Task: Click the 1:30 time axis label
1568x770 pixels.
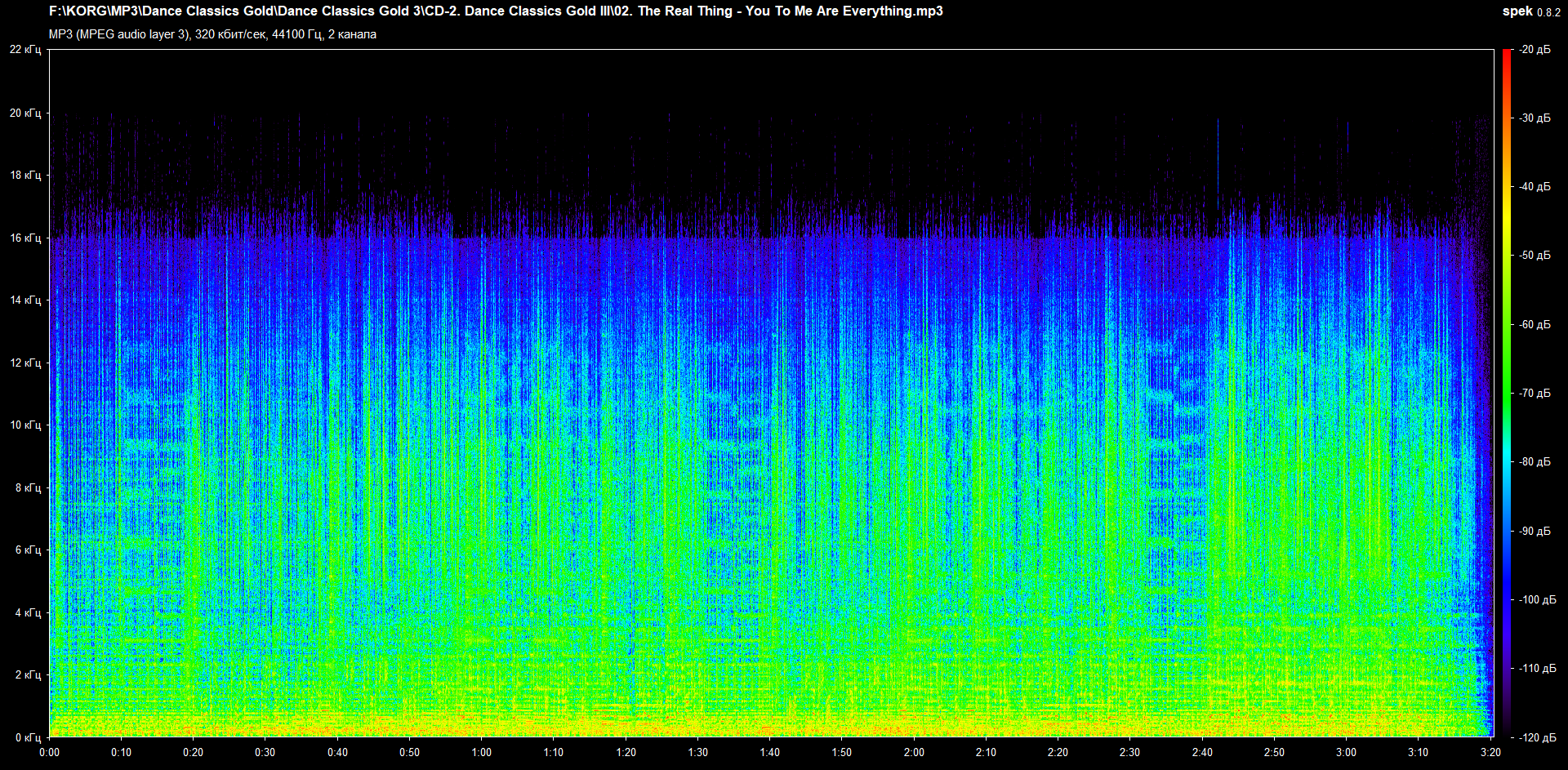Action: [x=698, y=752]
